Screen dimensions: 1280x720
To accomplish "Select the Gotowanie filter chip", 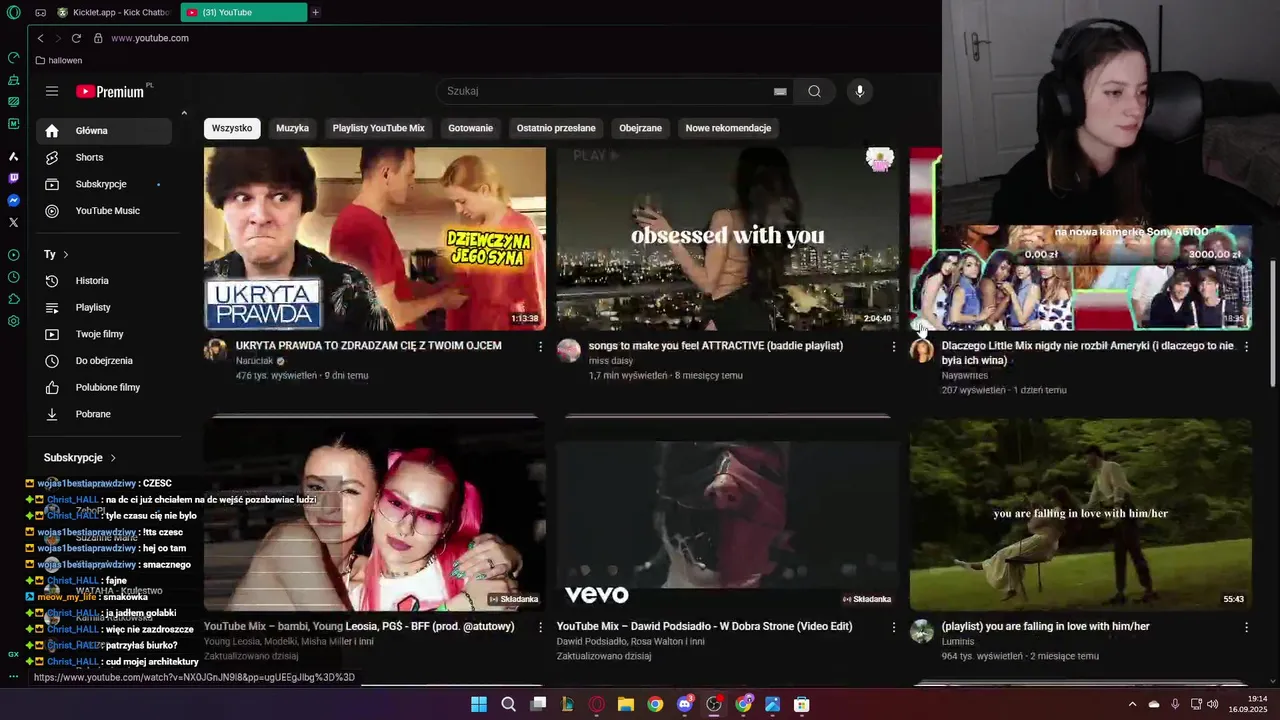I will point(470,128).
